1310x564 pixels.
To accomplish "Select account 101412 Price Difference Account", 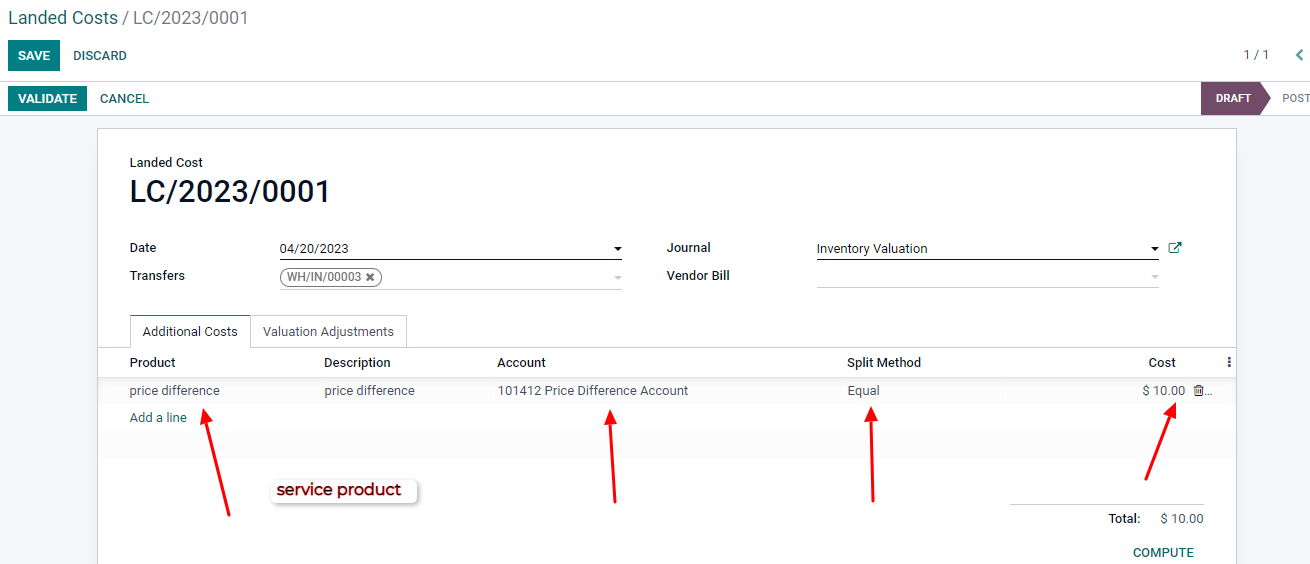I will [x=593, y=391].
